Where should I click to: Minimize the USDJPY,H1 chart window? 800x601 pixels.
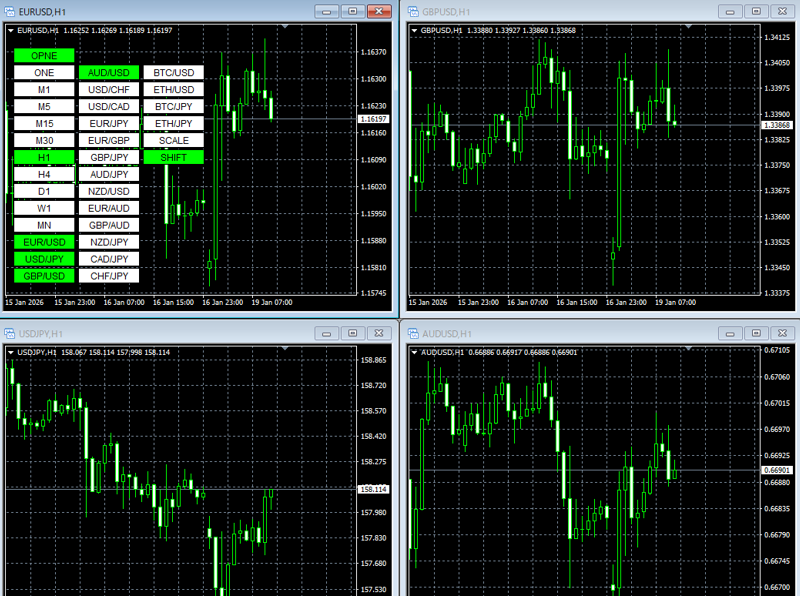click(327, 333)
